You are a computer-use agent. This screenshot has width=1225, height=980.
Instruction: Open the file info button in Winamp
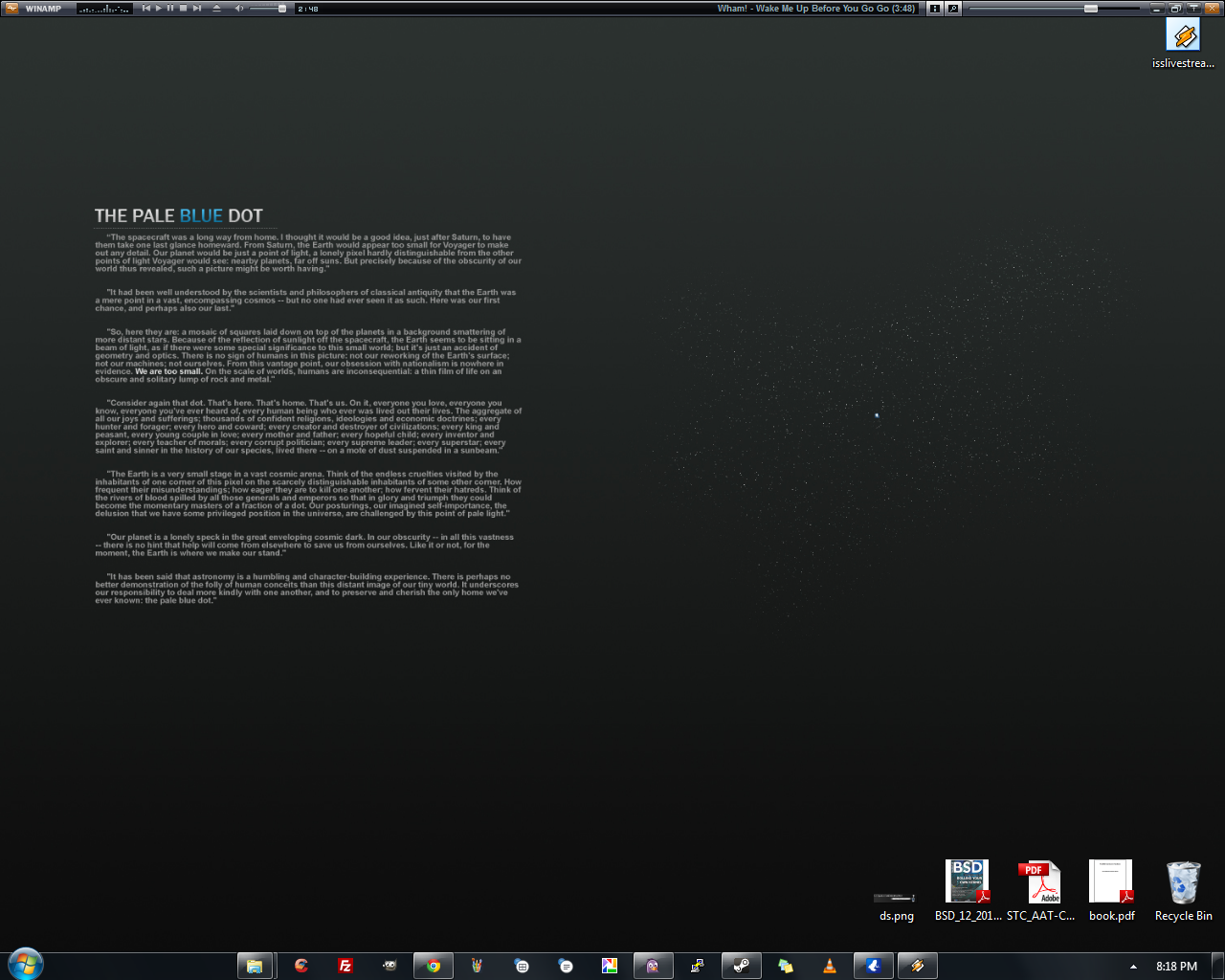click(935, 9)
